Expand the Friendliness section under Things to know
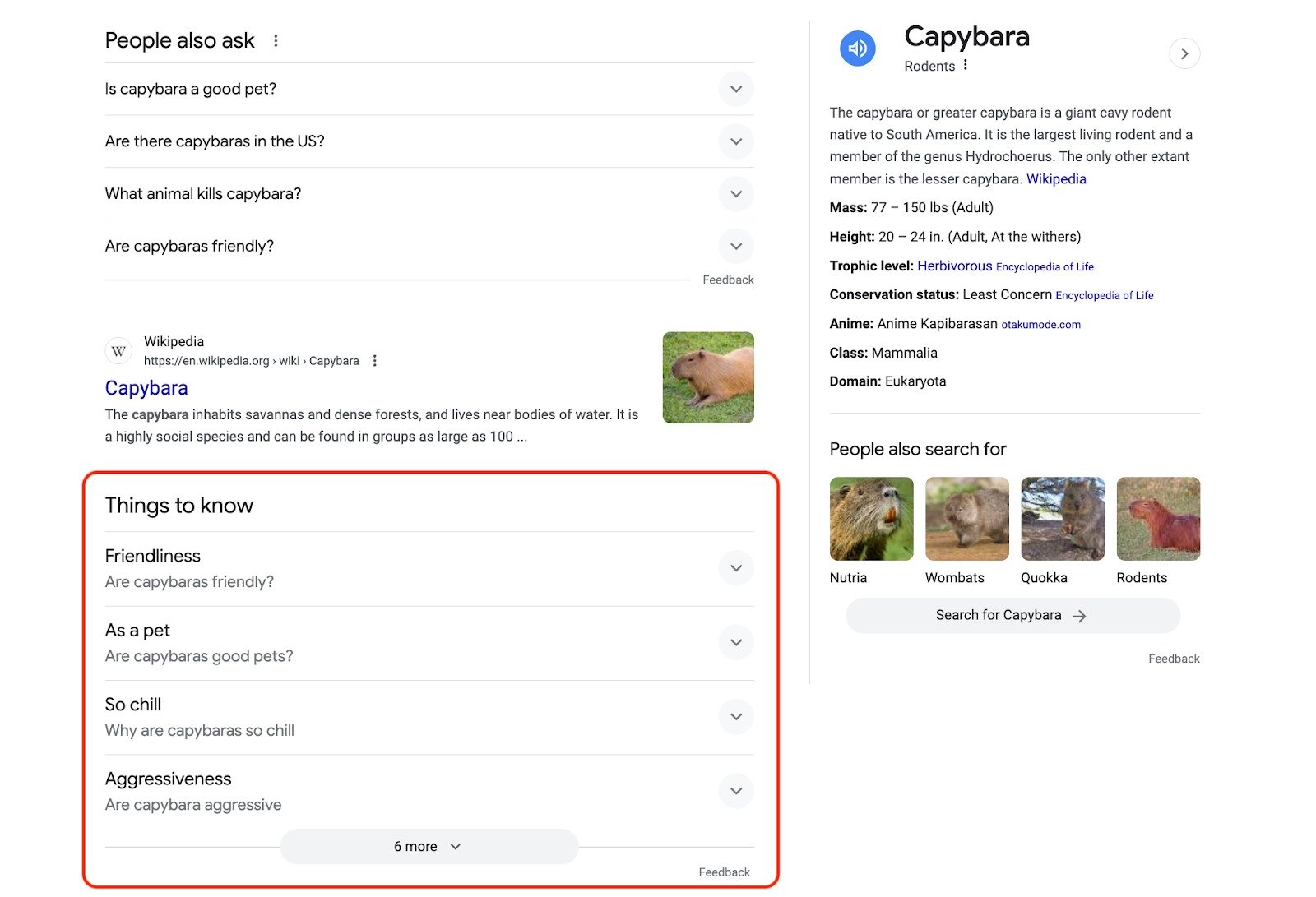The height and width of the screenshot is (897, 1316). point(735,567)
